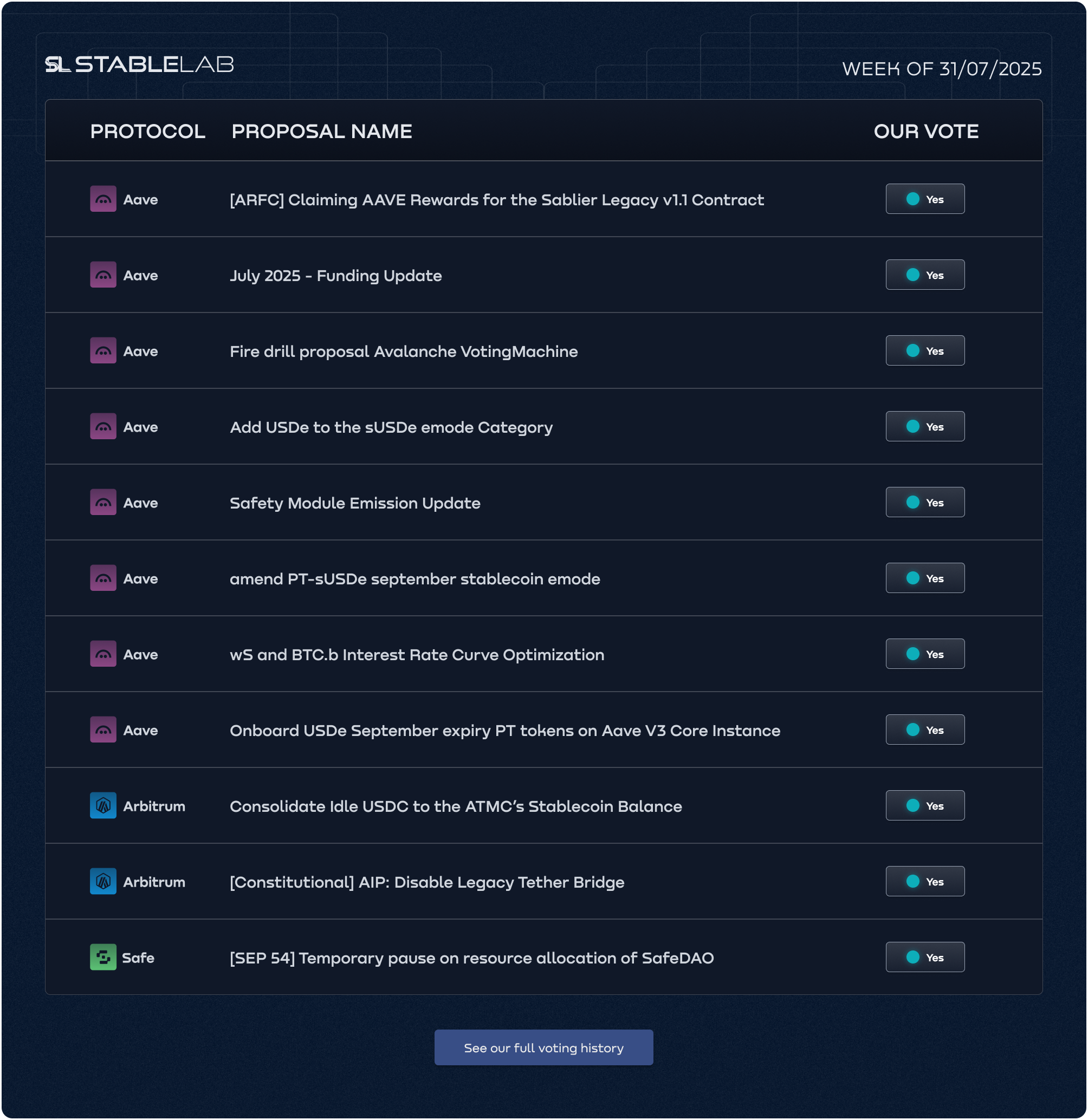The height and width of the screenshot is (1120, 1088).
Task: Open Consolidate Idle USDC to ATMC's Stablecoin Balance
Action: click(x=456, y=806)
